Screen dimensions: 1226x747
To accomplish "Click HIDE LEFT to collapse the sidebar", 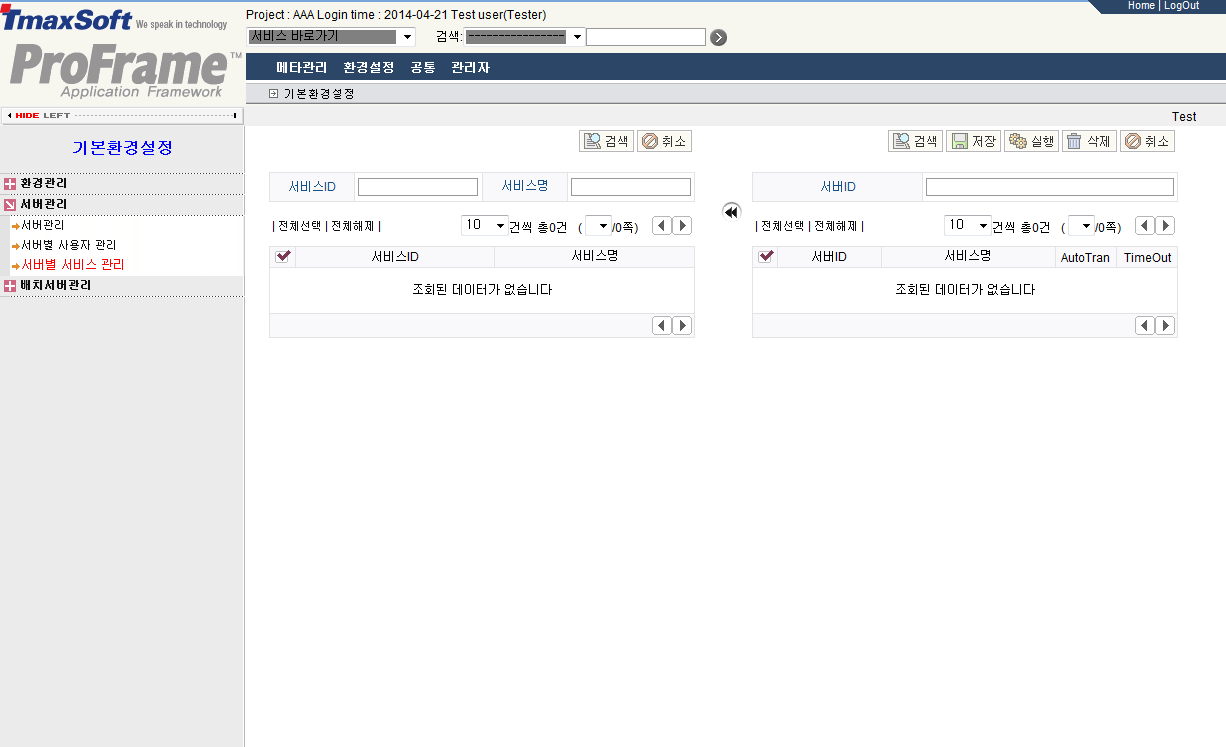I will pyautogui.click(x=122, y=116).
